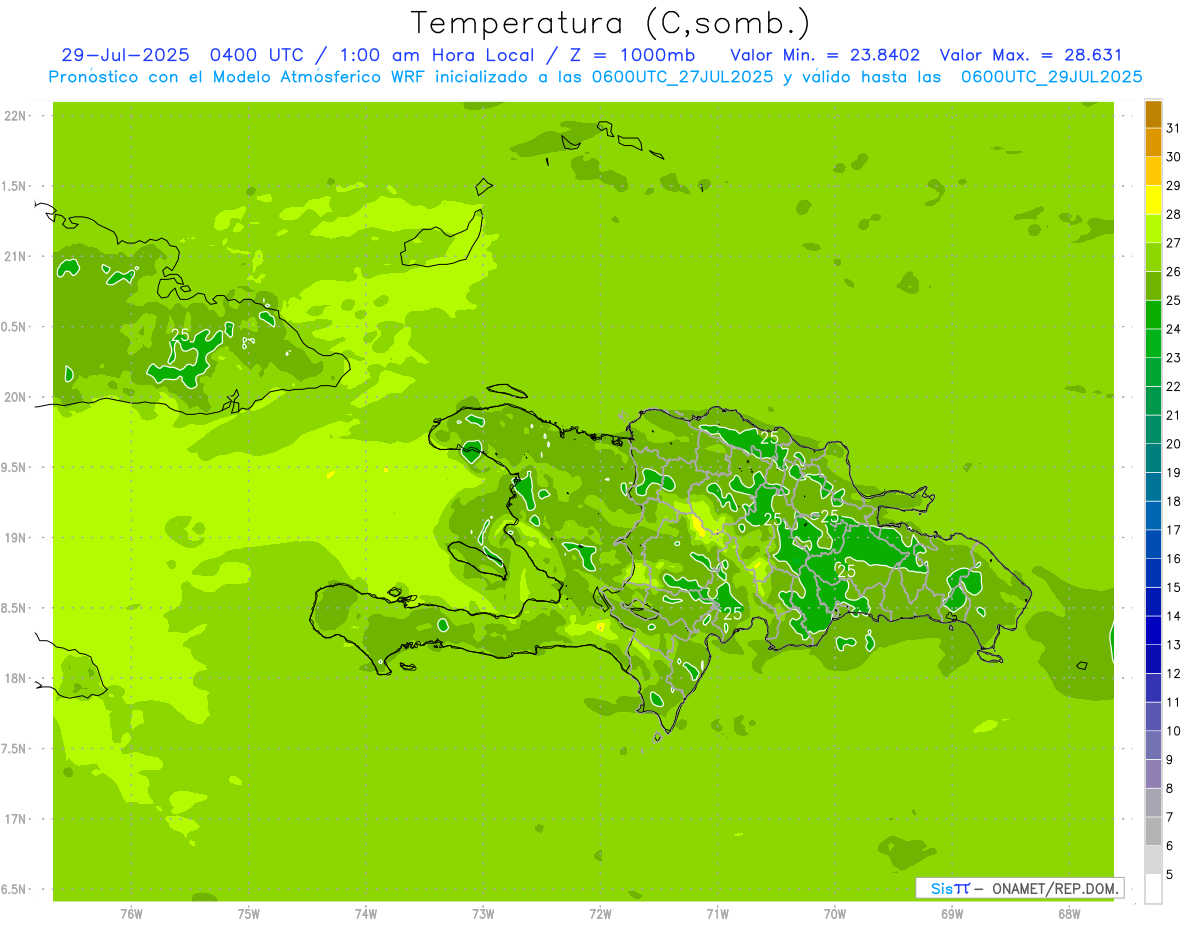Click legend value '28'
The width and height of the screenshot is (1200, 927).
1174,214
